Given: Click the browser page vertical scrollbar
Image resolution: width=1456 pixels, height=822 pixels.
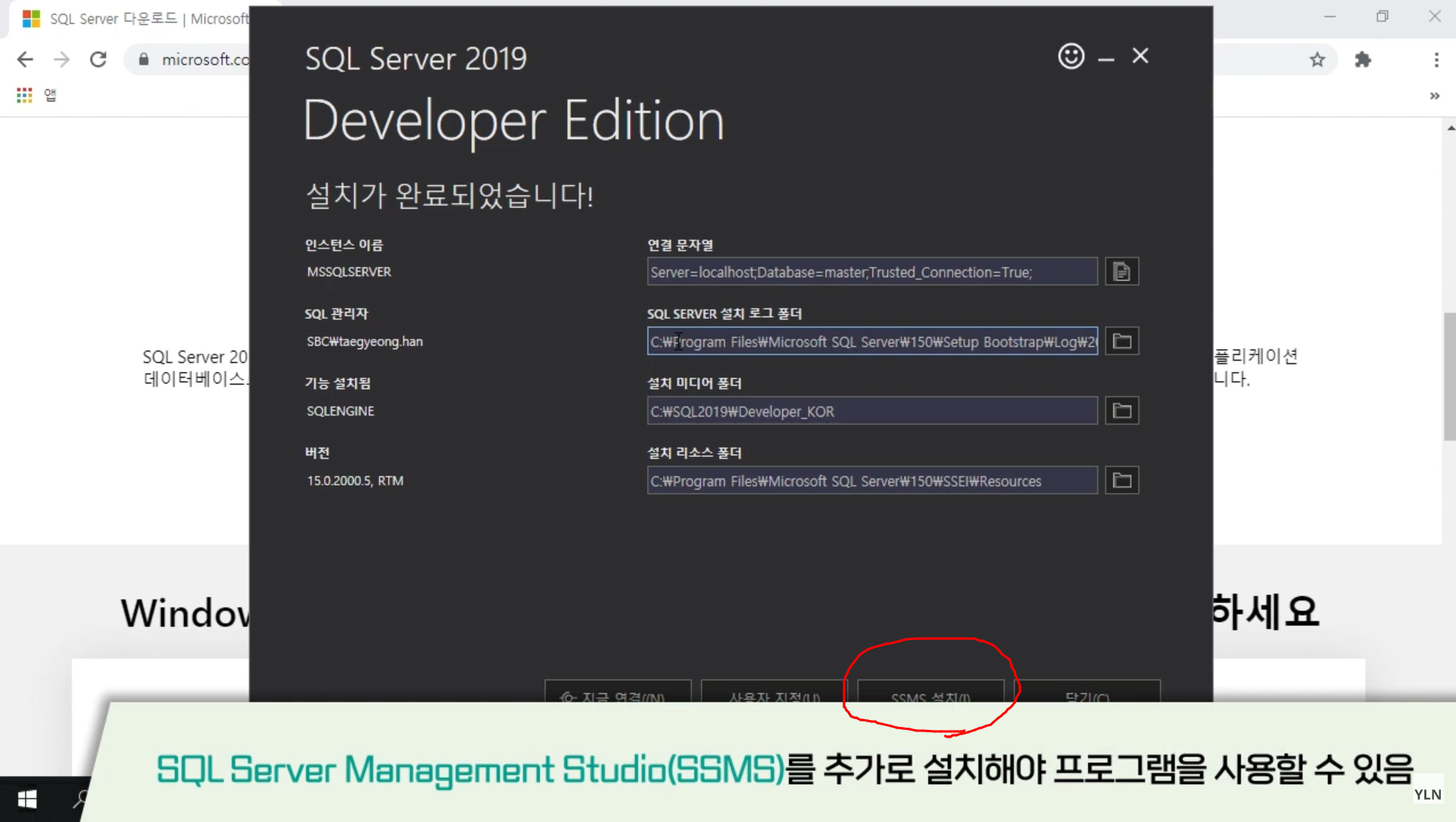Looking at the screenshot, I should pyautogui.click(x=1449, y=376).
